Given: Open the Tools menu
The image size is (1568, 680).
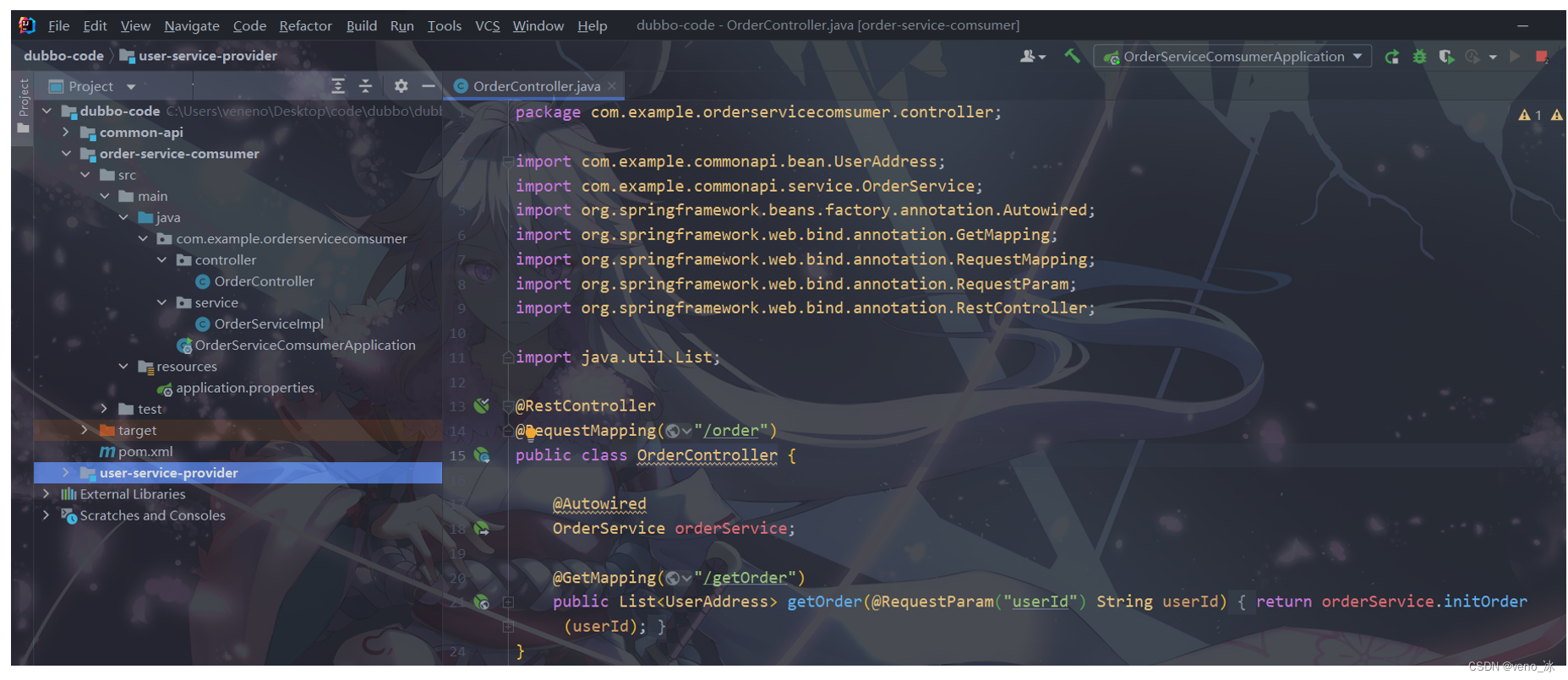Looking at the screenshot, I should [444, 26].
